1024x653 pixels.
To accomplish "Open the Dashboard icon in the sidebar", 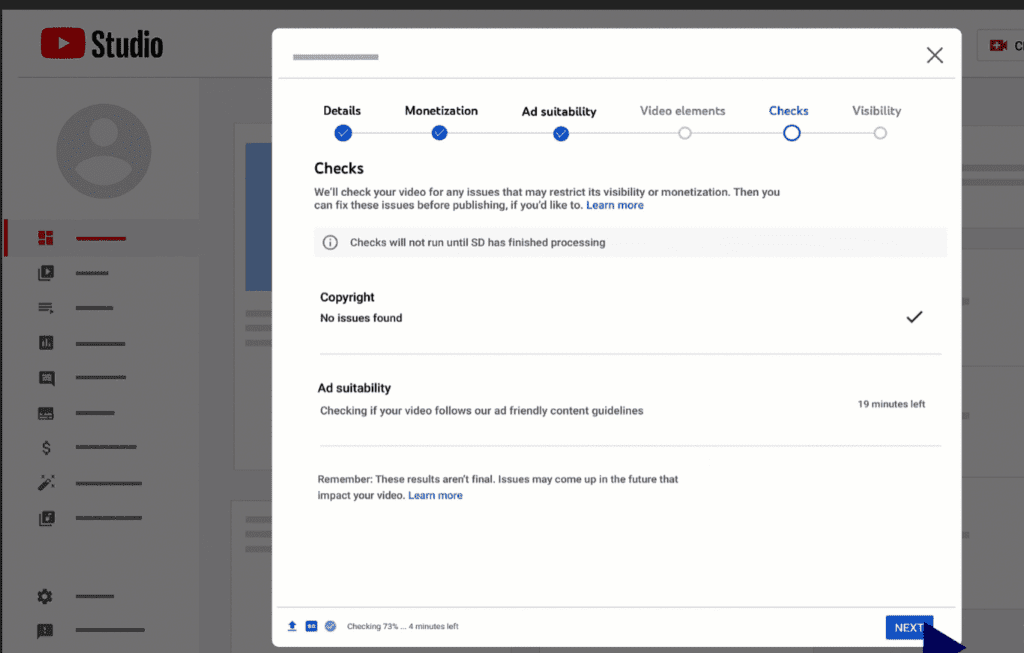I will [x=46, y=238].
